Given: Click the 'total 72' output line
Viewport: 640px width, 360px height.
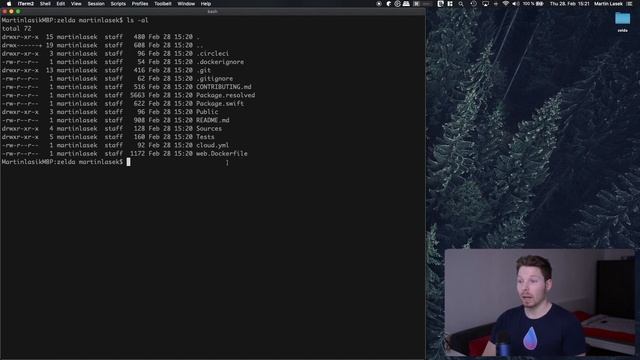Looking at the screenshot, I should click(16, 29).
